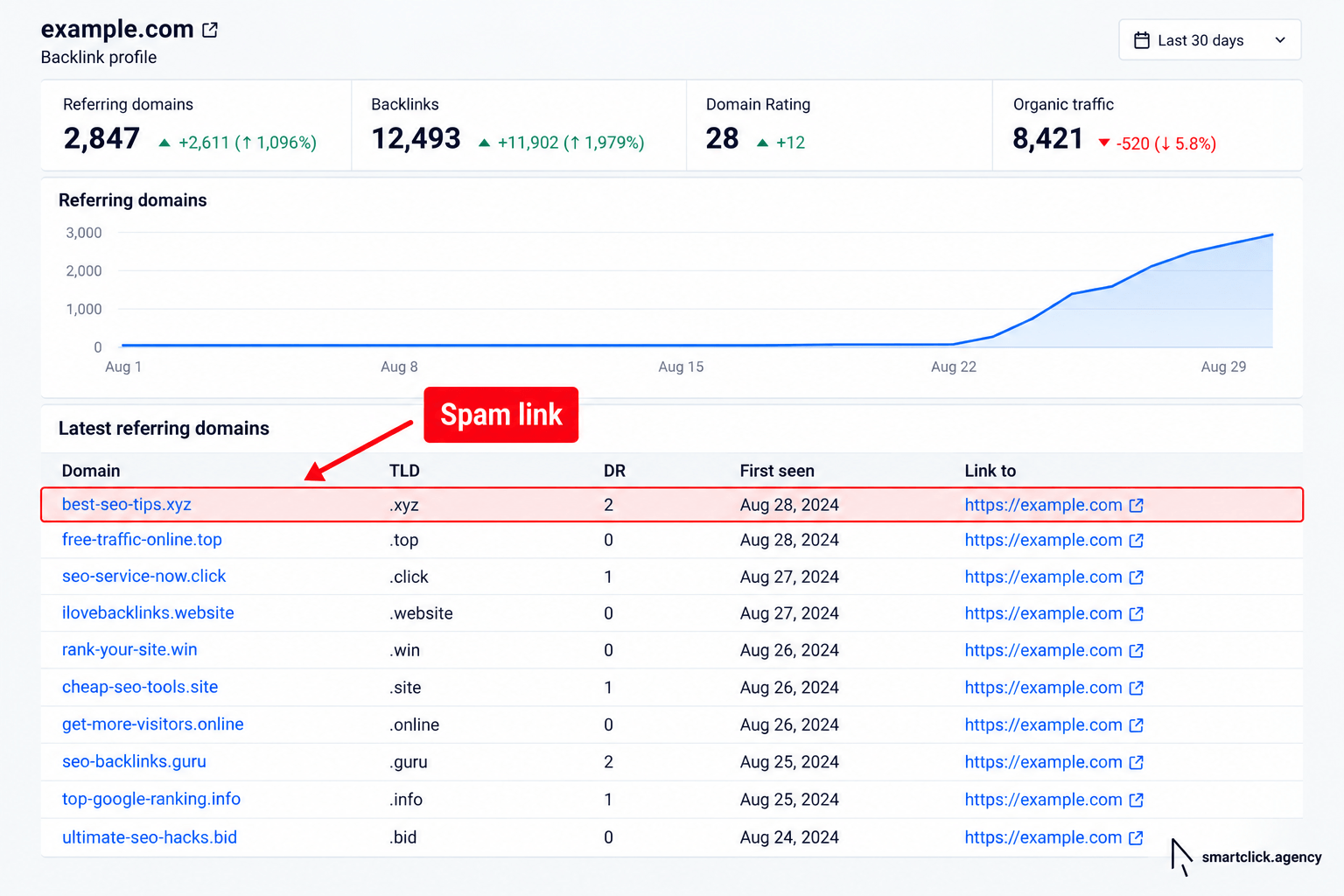1344x896 pixels.
Task: Open external icon in cheap-seo-tools.site row
Action: pyautogui.click(x=1137, y=688)
